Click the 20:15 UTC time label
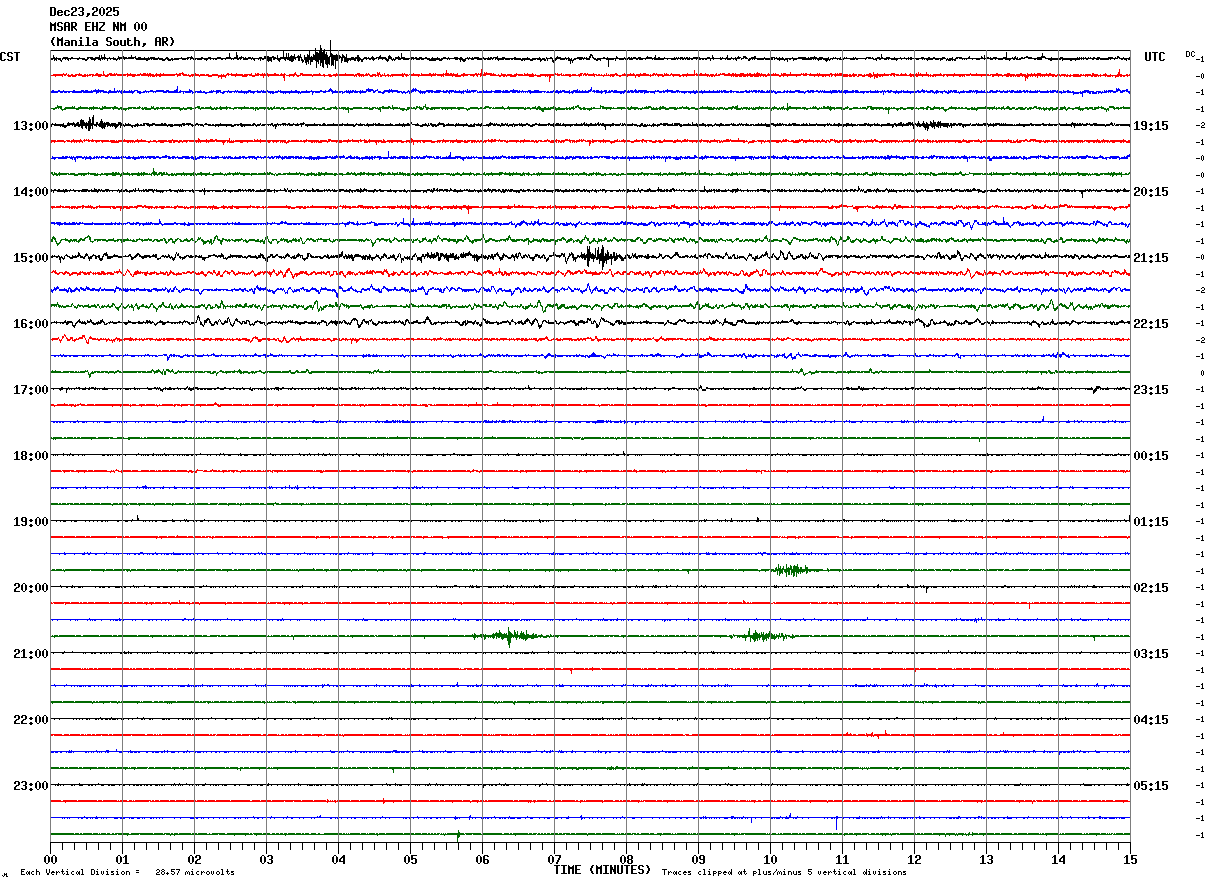 click(1151, 192)
